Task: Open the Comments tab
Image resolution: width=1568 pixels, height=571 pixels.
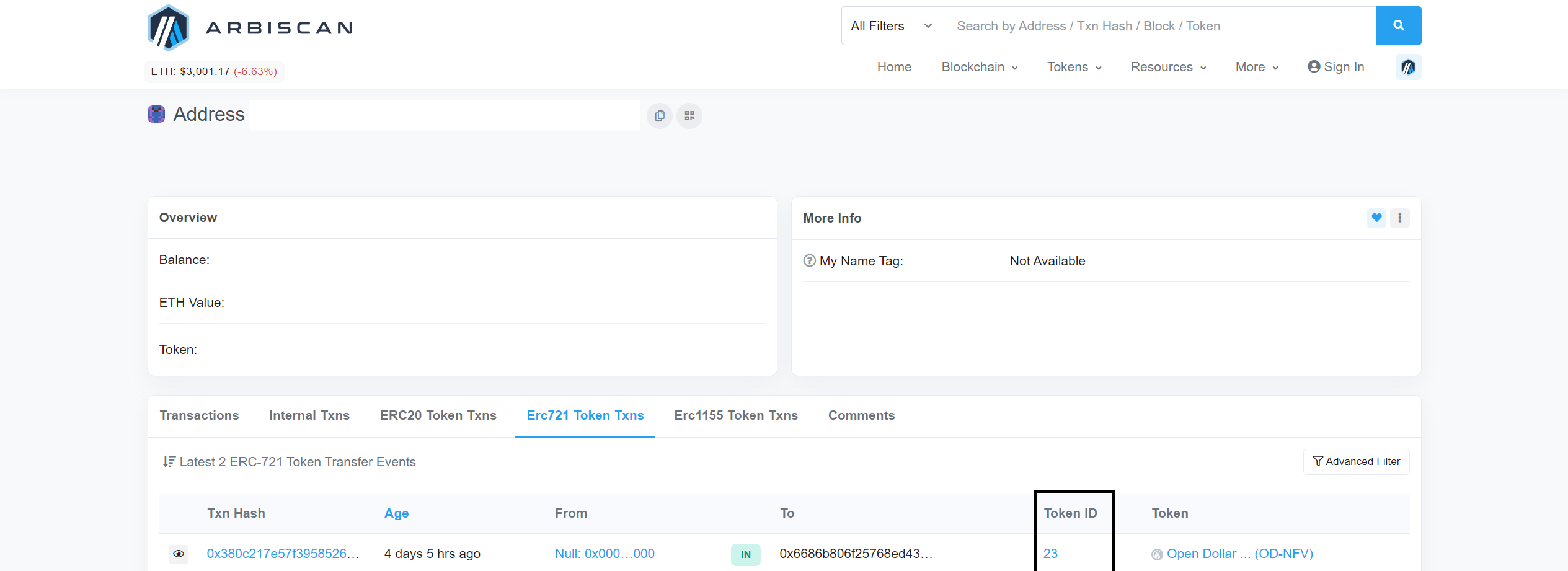Action: 862,415
